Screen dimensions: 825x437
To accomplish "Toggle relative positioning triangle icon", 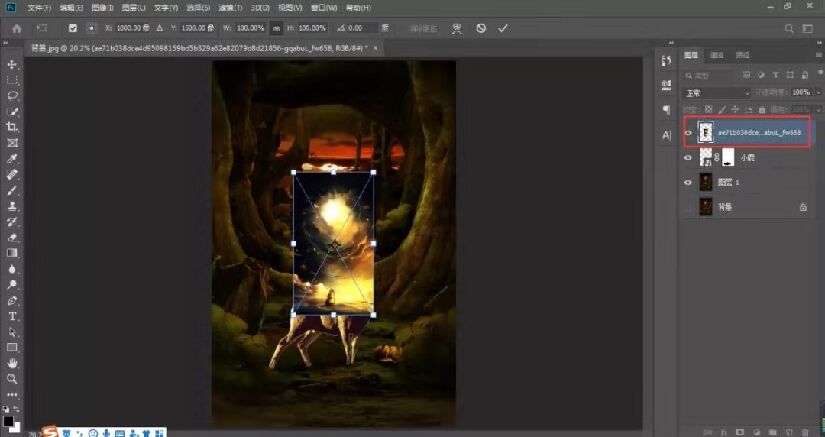I will (x=159, y=28).
